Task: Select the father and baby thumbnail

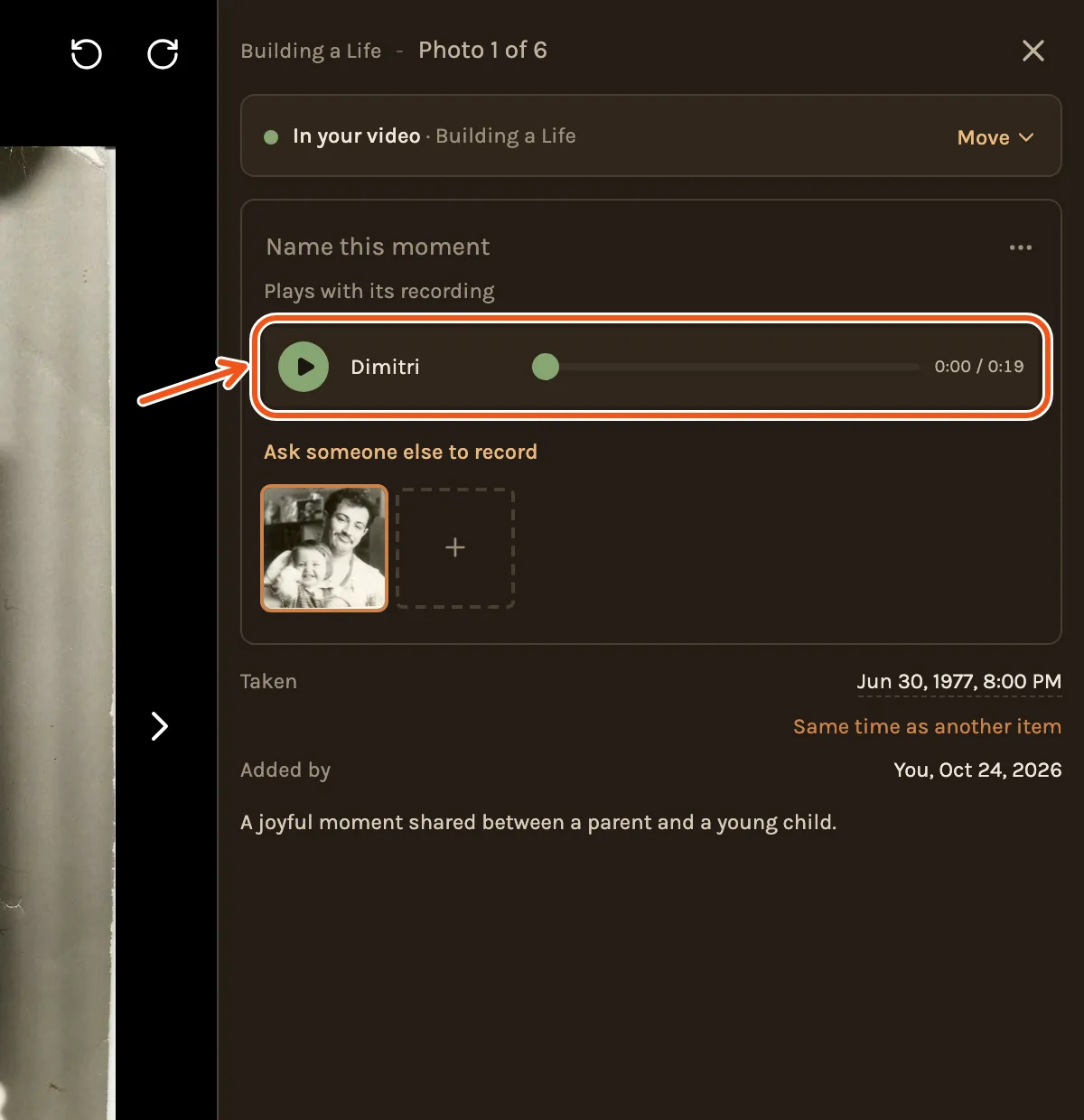Action: (x=324, y=548)
